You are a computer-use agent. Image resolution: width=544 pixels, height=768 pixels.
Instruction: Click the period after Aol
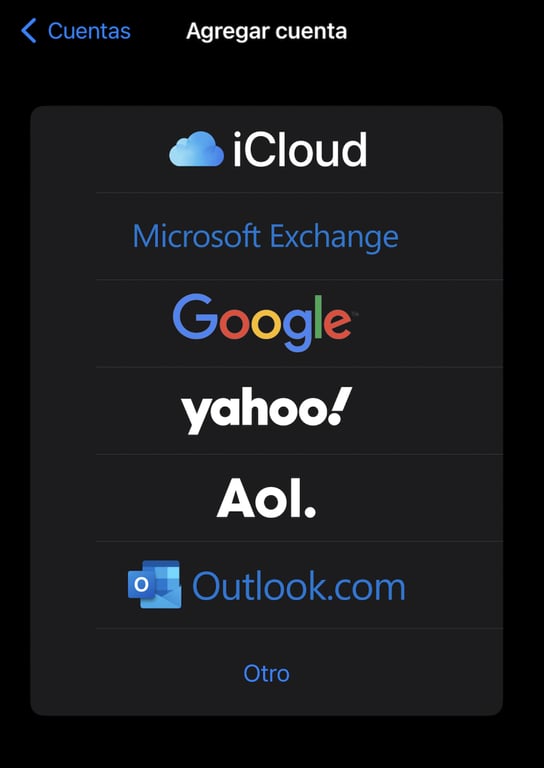pos(310,511)
